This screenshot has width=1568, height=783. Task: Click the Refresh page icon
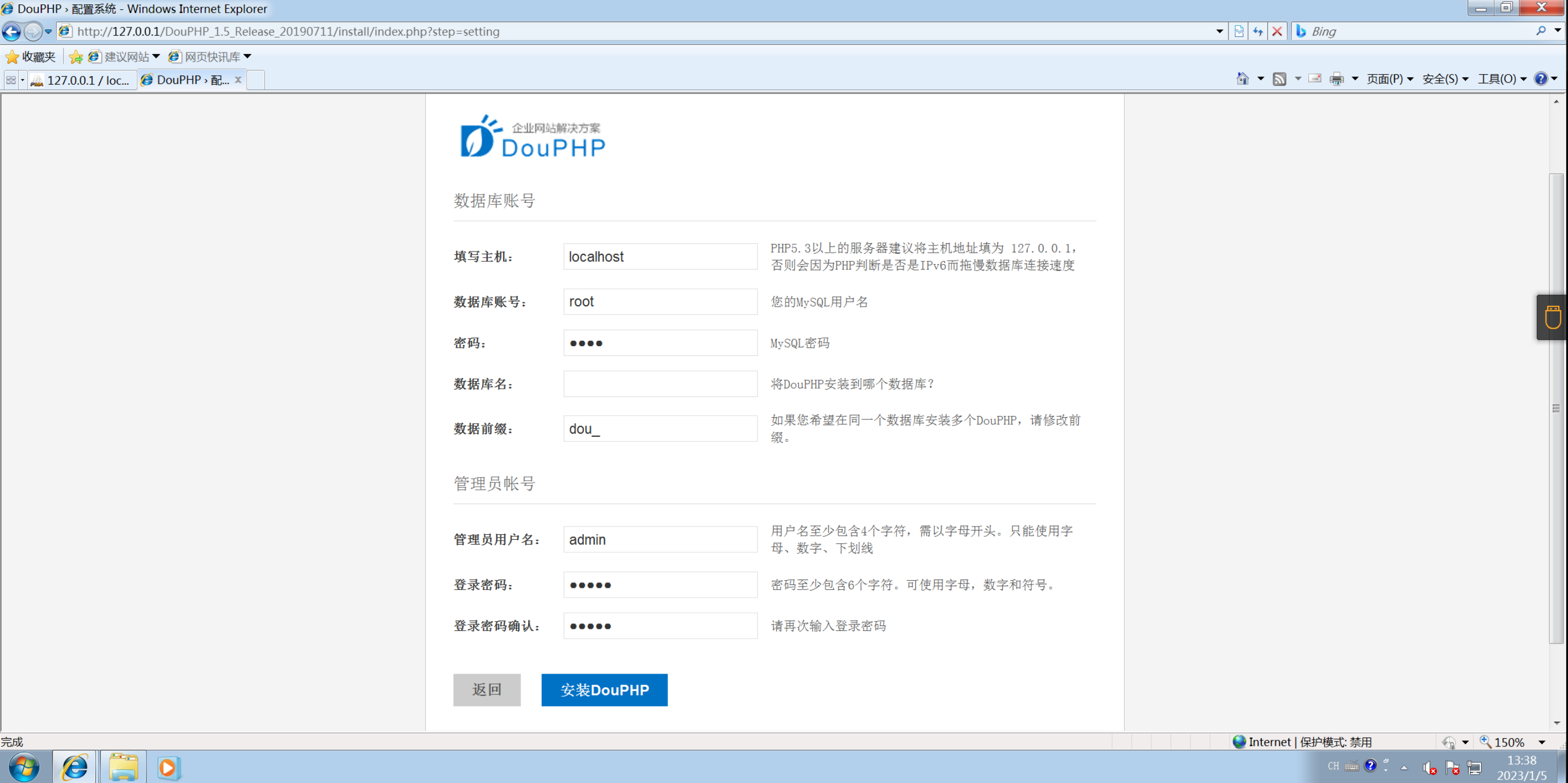(x=1258, y=31)
